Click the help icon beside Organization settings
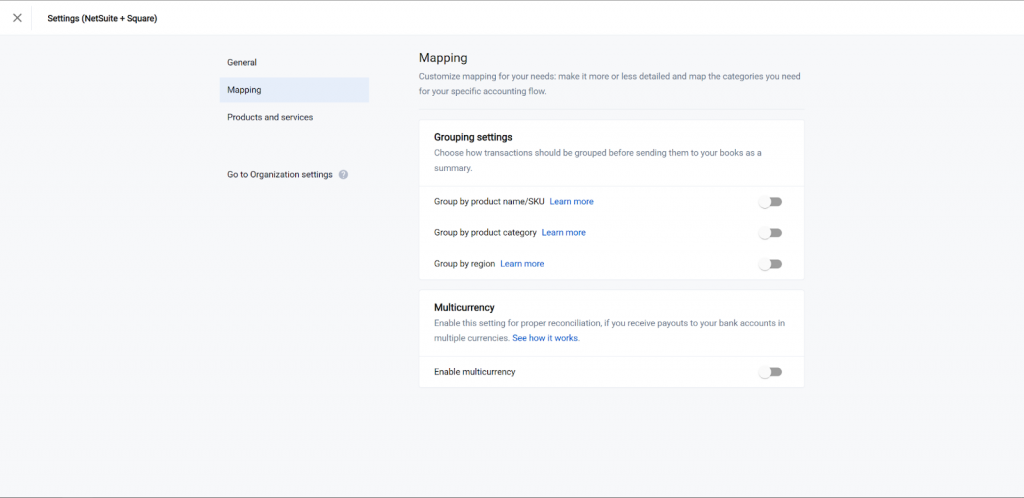The image size is (1024, 498). point(344,175)
